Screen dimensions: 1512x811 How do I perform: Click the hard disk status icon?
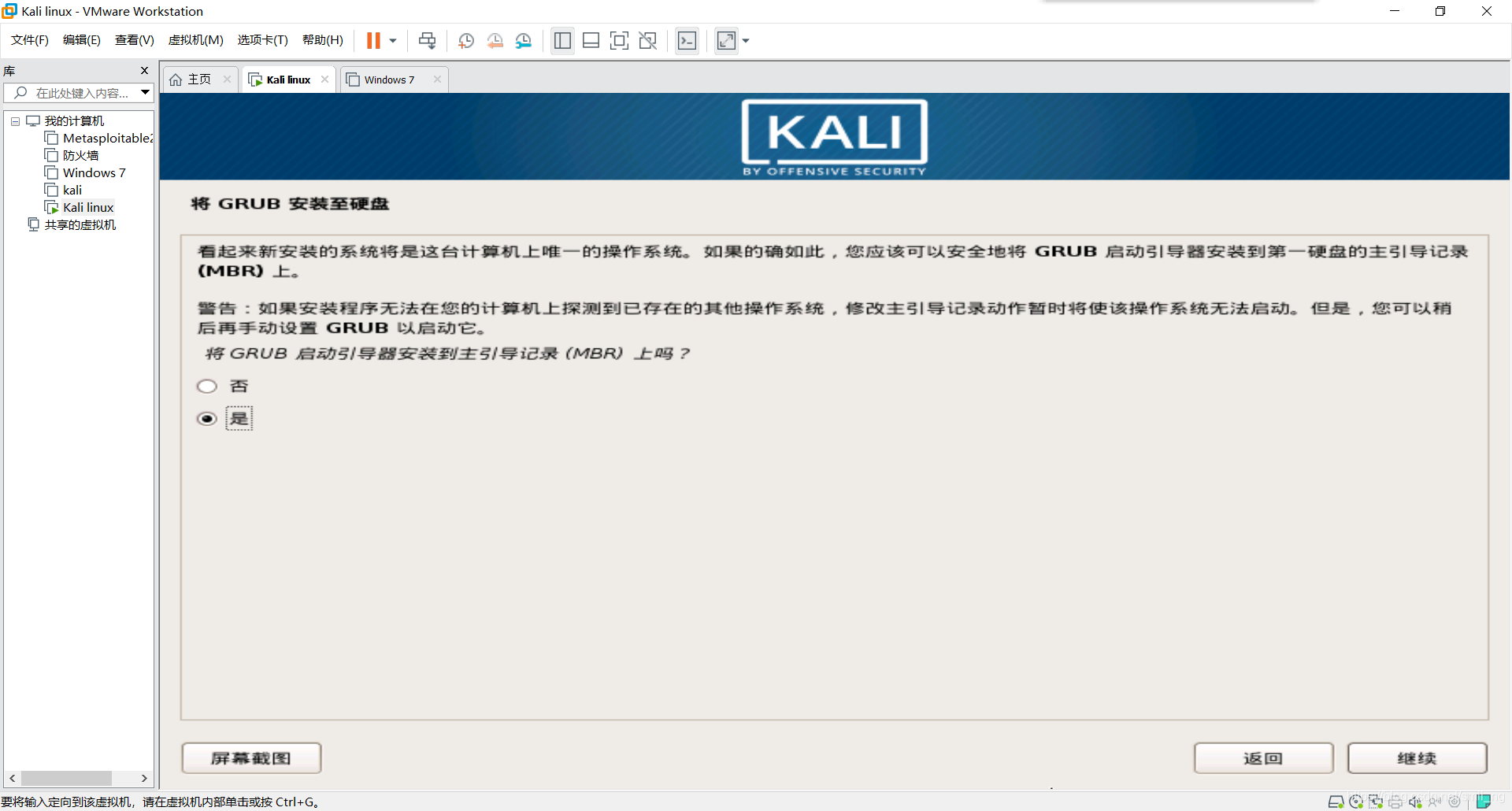(1336, 802)
